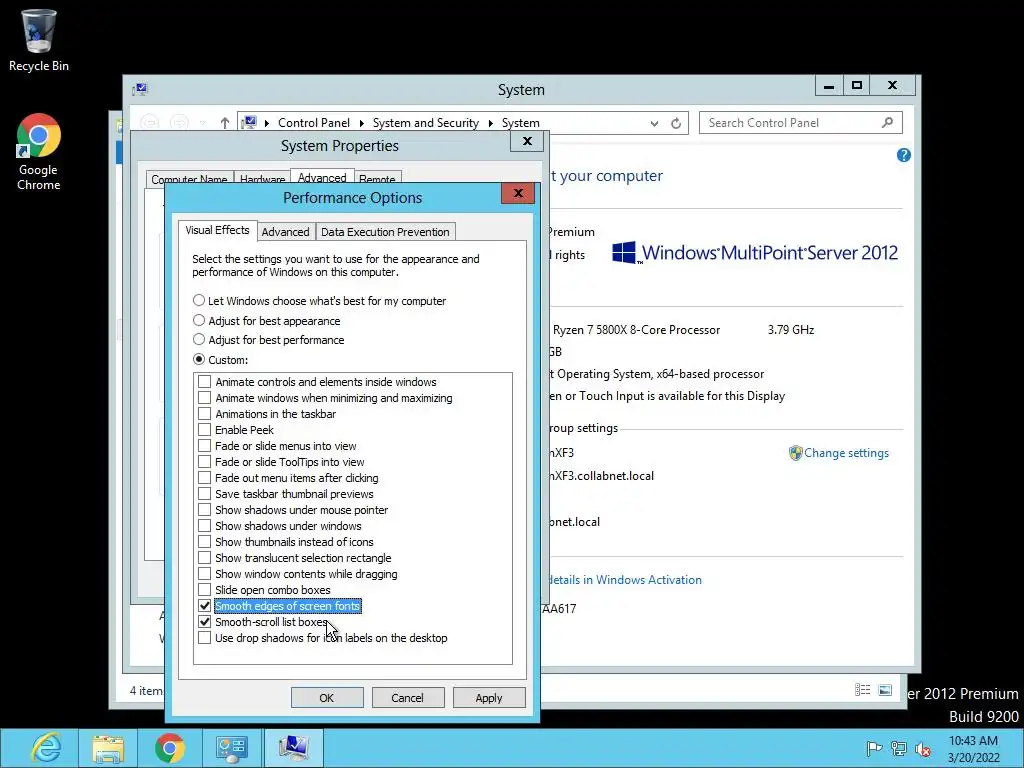Screen dimensions: 1024x768
Task: Uncheck Smooth edges of screen fonts
Action: [x=204, y=605]
